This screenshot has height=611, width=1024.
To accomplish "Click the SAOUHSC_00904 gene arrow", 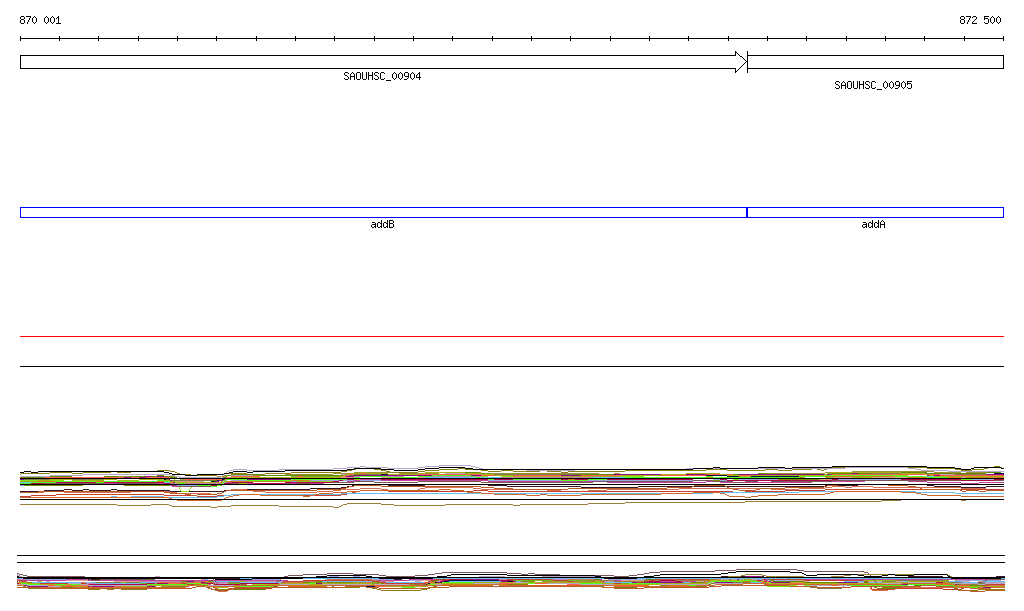I will click(380, 62).
